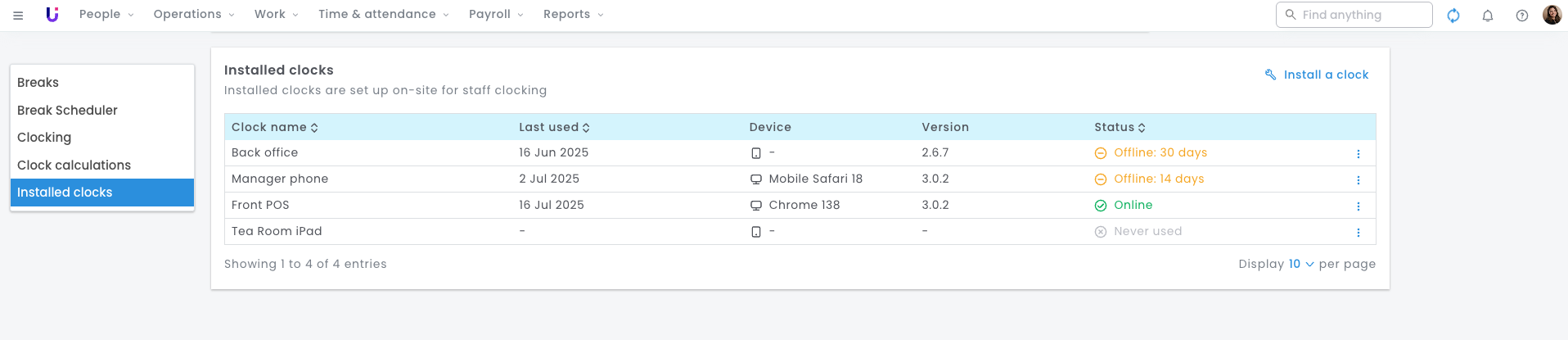
Task: Open row options for Back office clock
Action: click(x=1358, y=154)
